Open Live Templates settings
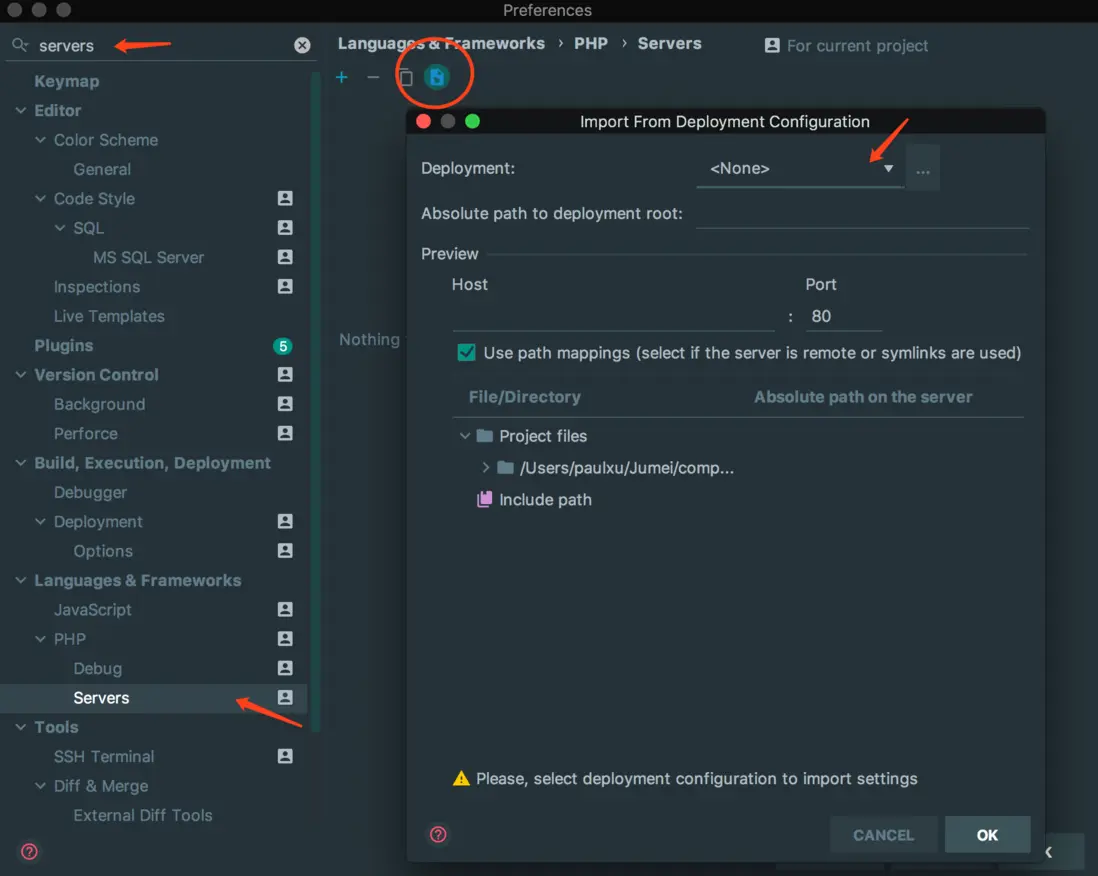Viewport: 1098px width, 876px height. click(x=109, y=317)
